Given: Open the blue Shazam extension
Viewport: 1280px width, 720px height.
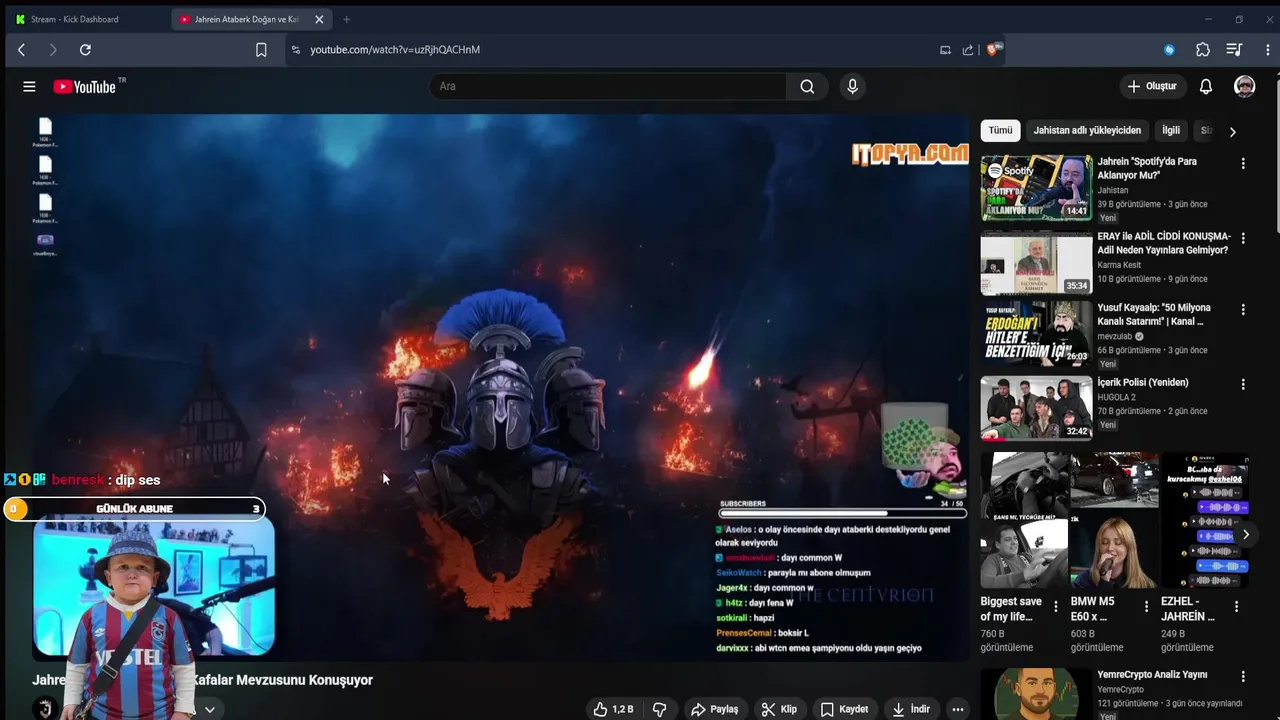Looking at the screenshot, I should point(1169,49).
